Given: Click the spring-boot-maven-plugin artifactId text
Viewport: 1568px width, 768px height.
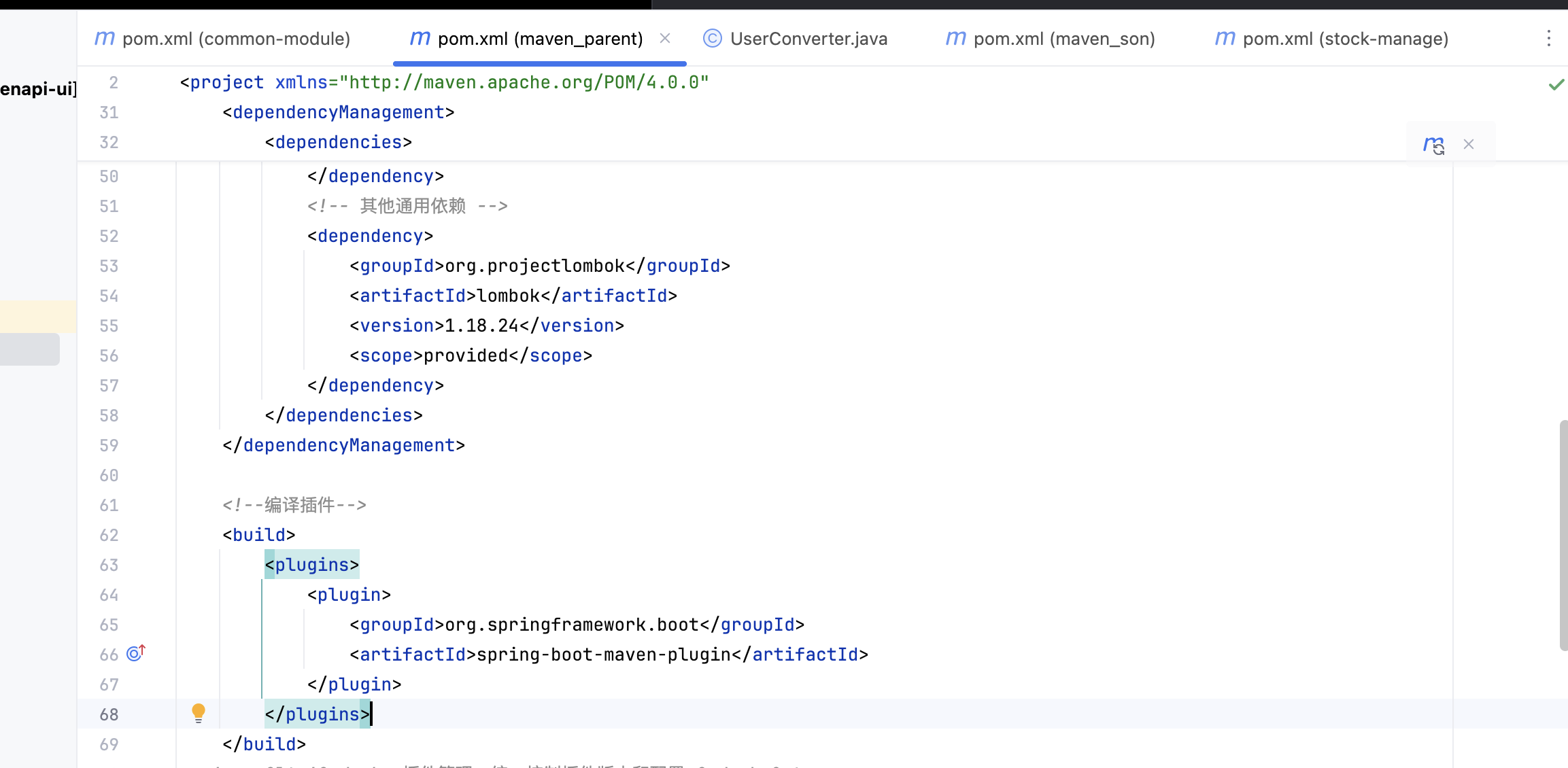Looking at the screenshot, I should tap(604, 655).
